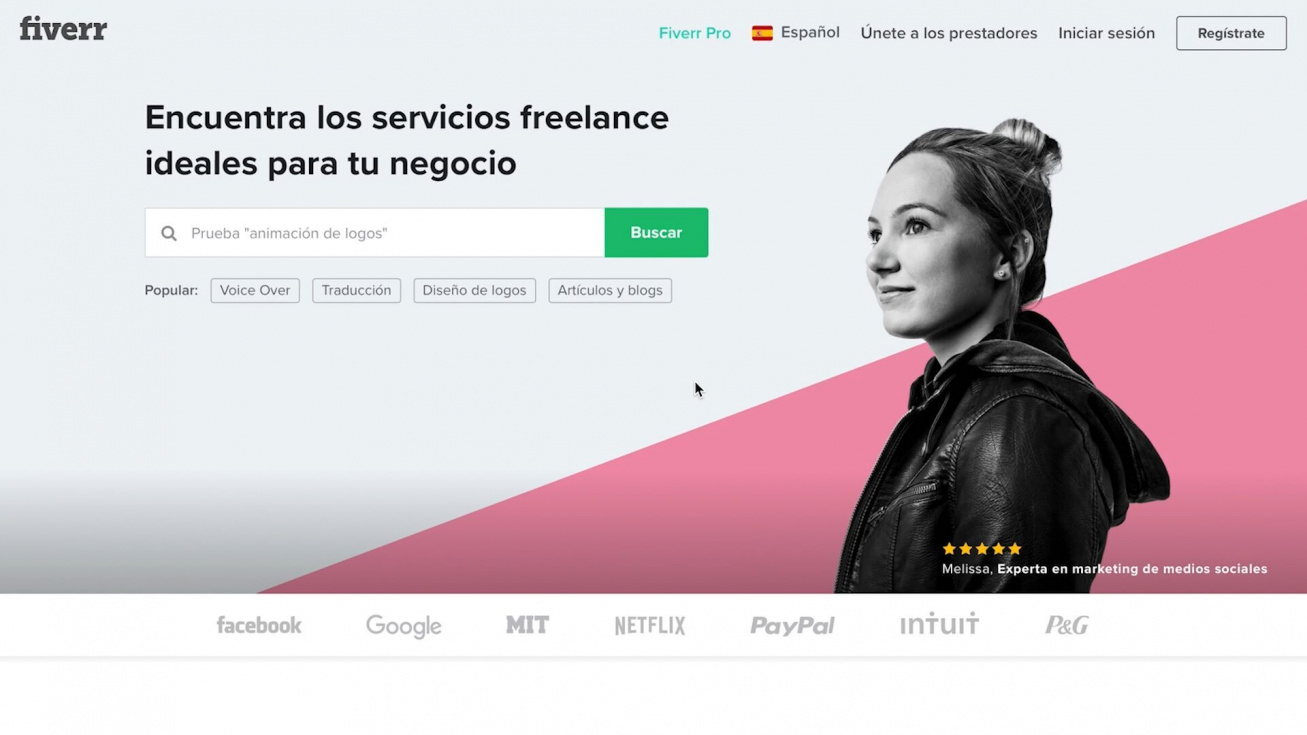Click the P&G logo
The height and width of the screenshot is (735, 1307).
point(1067,625)
